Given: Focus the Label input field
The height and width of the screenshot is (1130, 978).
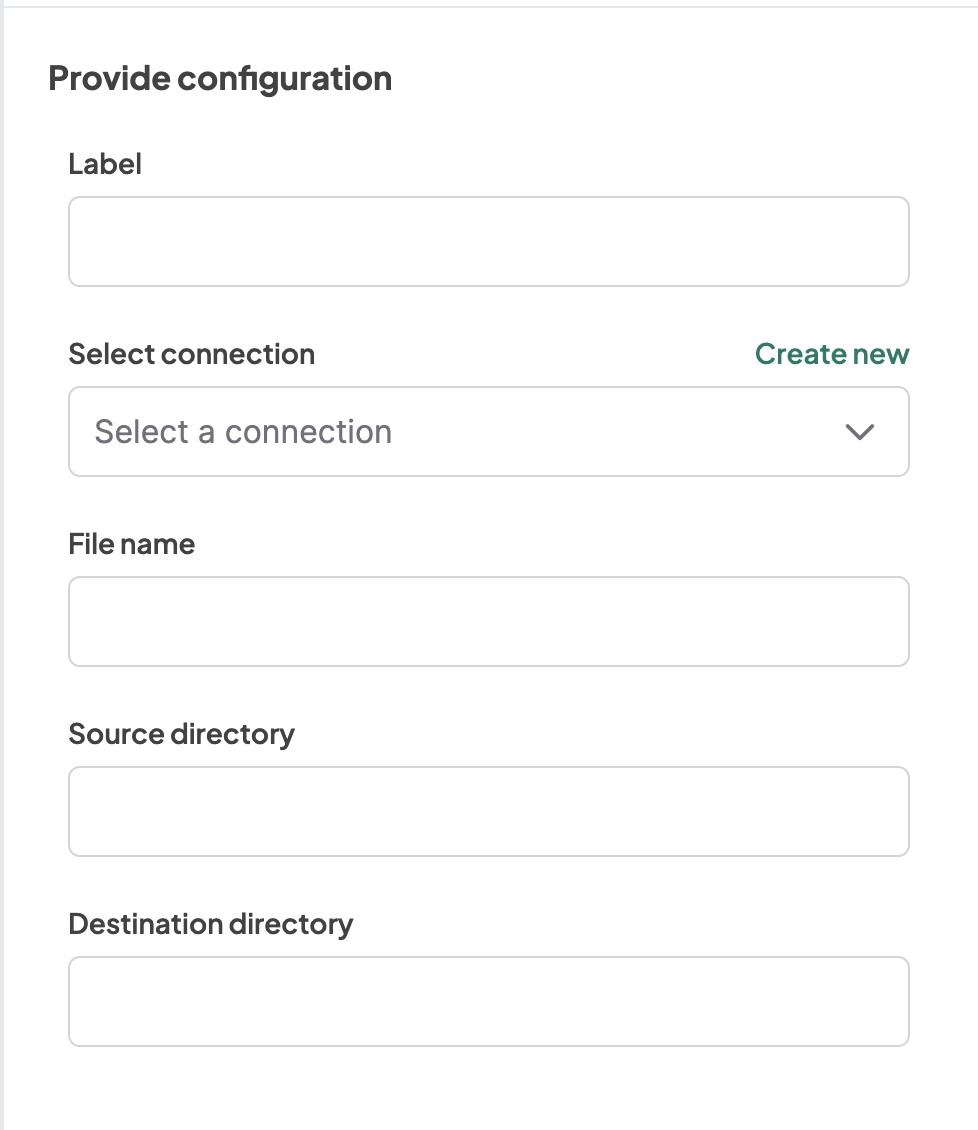Looking at the screenshot, I should click(x=488, y=242).
